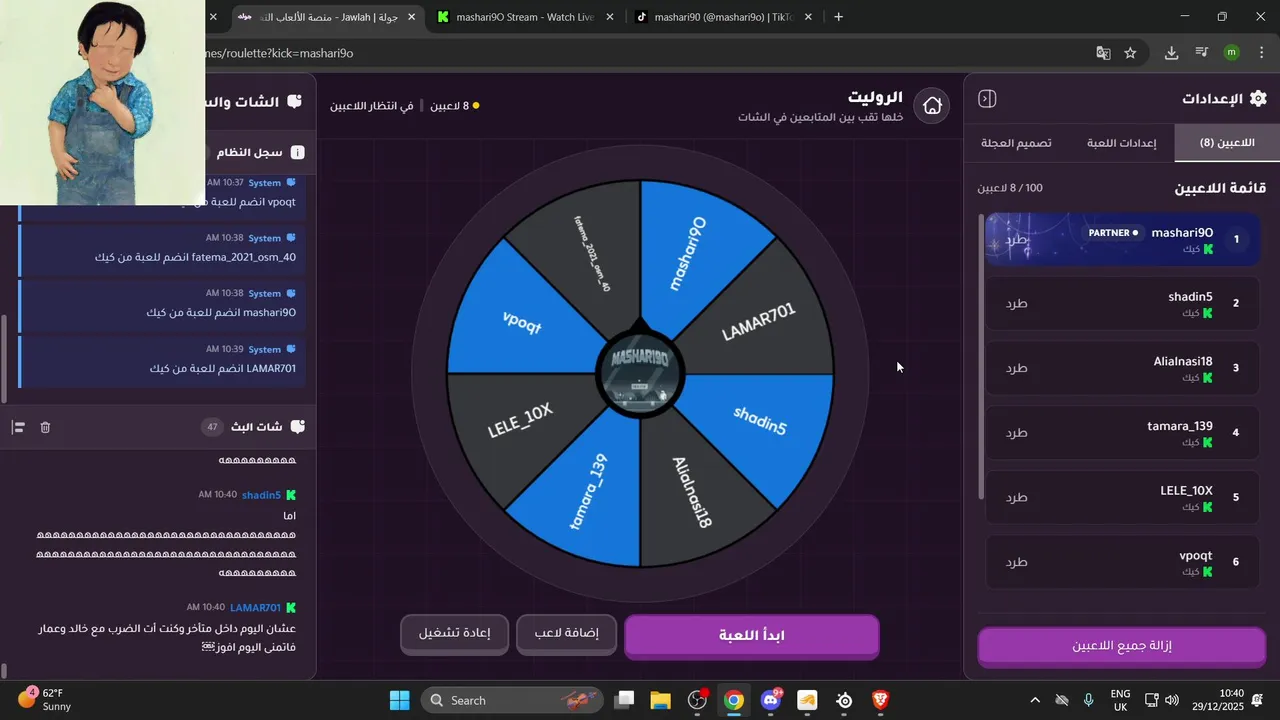1280x720 pixels.
Task: Open the weather widget showing 62°F
Action: (45, 700)
